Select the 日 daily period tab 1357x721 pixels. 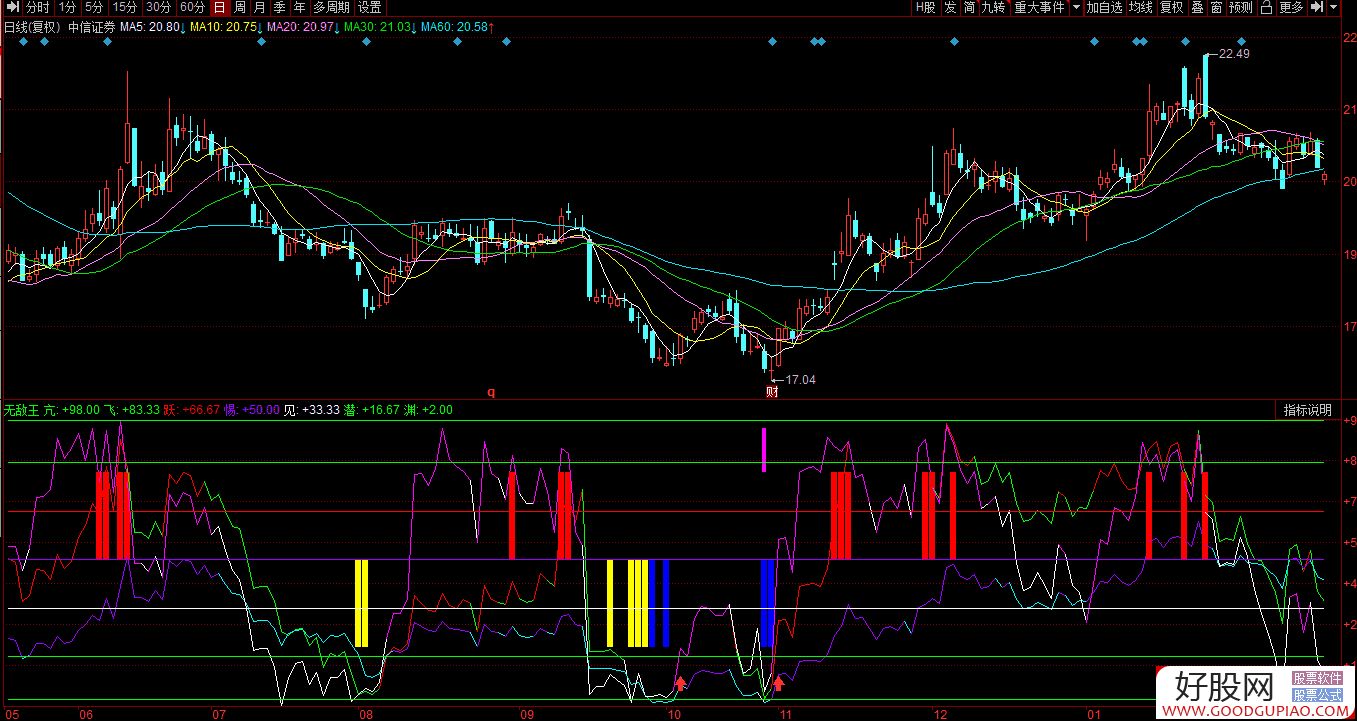pyautogui.click(x=219, y=8)
